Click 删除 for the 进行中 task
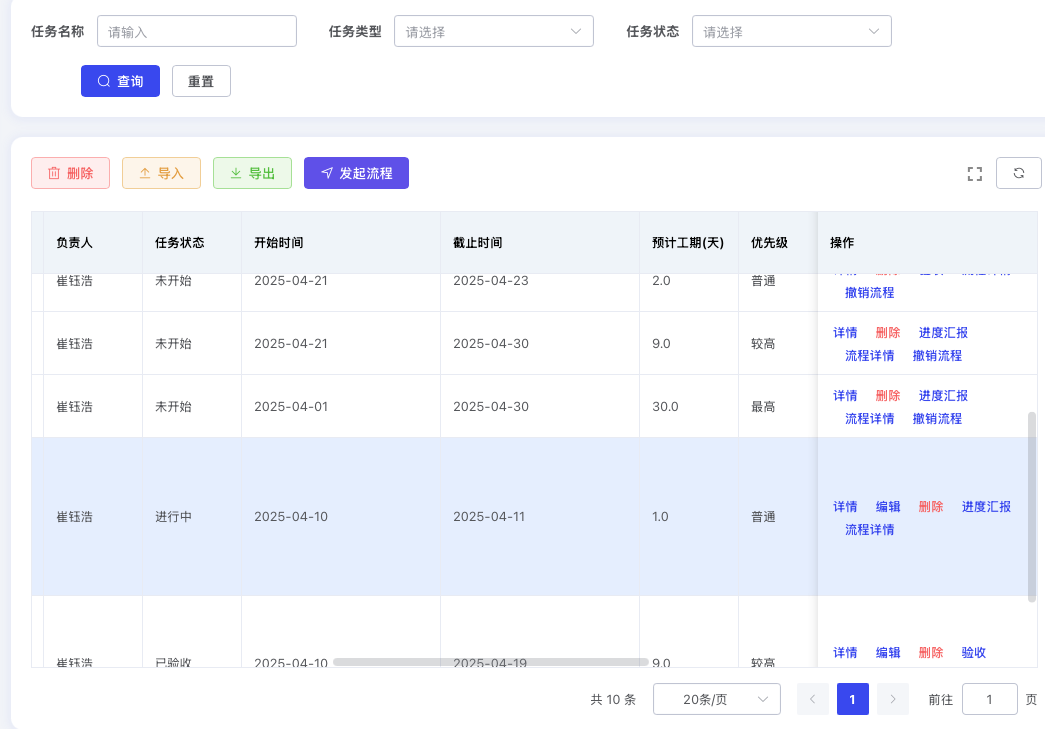 (931, 506)
